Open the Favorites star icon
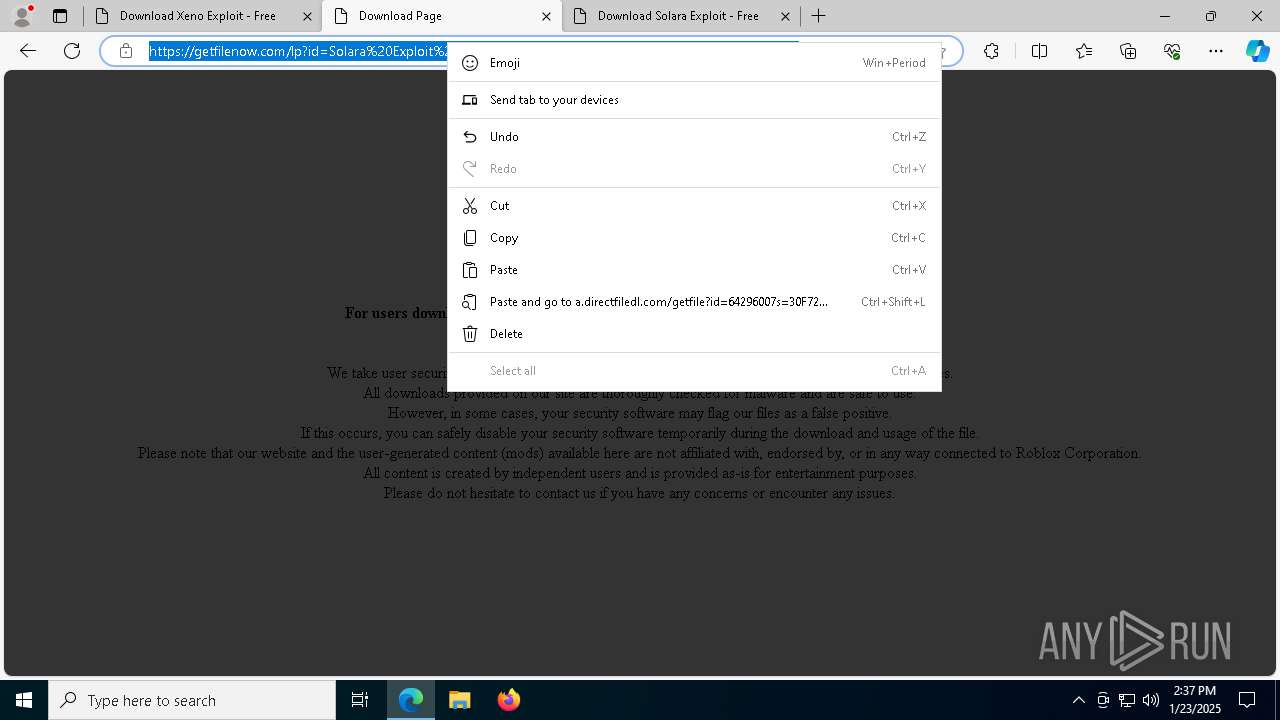Screen dimensions: 1280x720 tap(1084, 51)
